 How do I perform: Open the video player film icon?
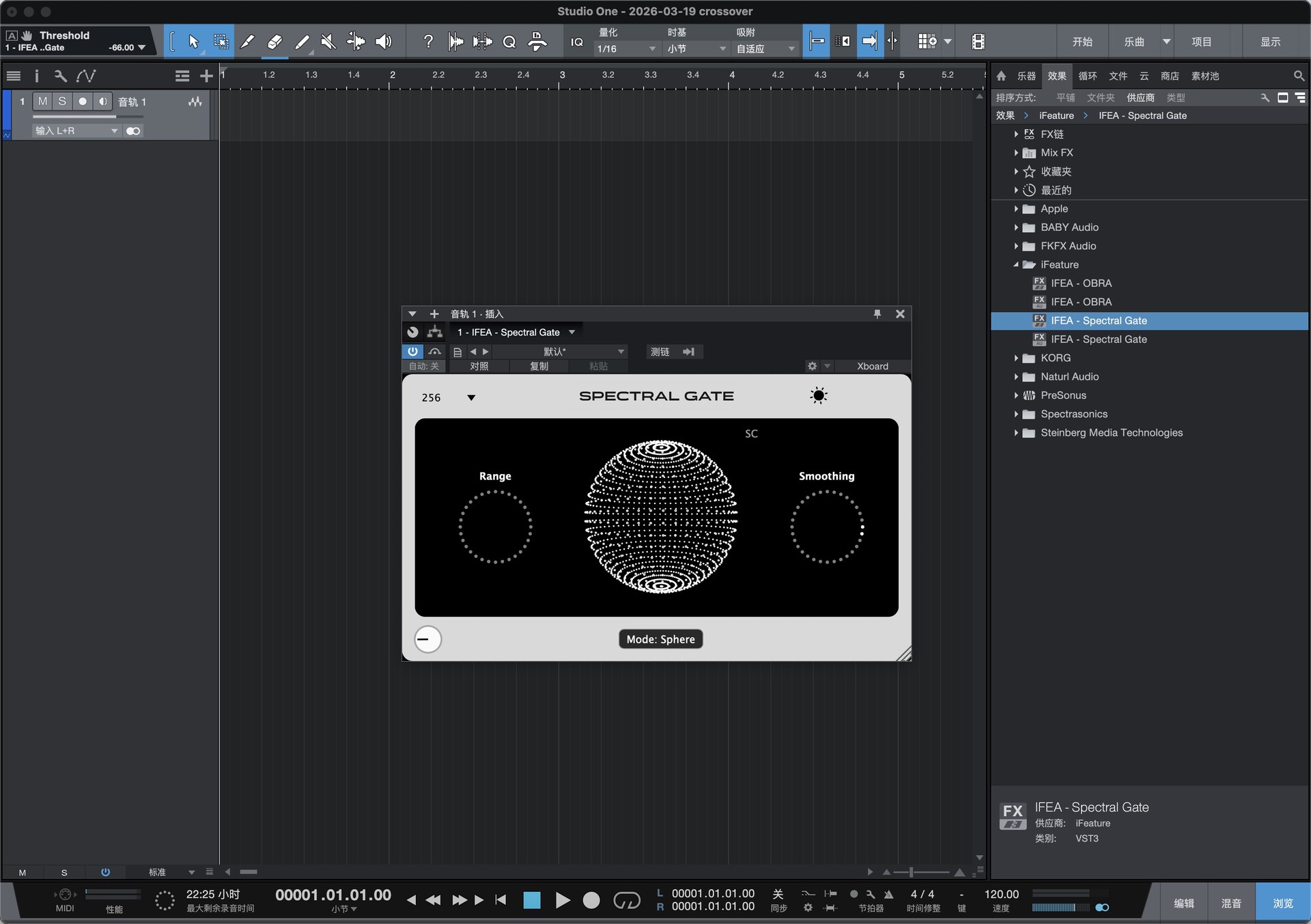[978, 42]
